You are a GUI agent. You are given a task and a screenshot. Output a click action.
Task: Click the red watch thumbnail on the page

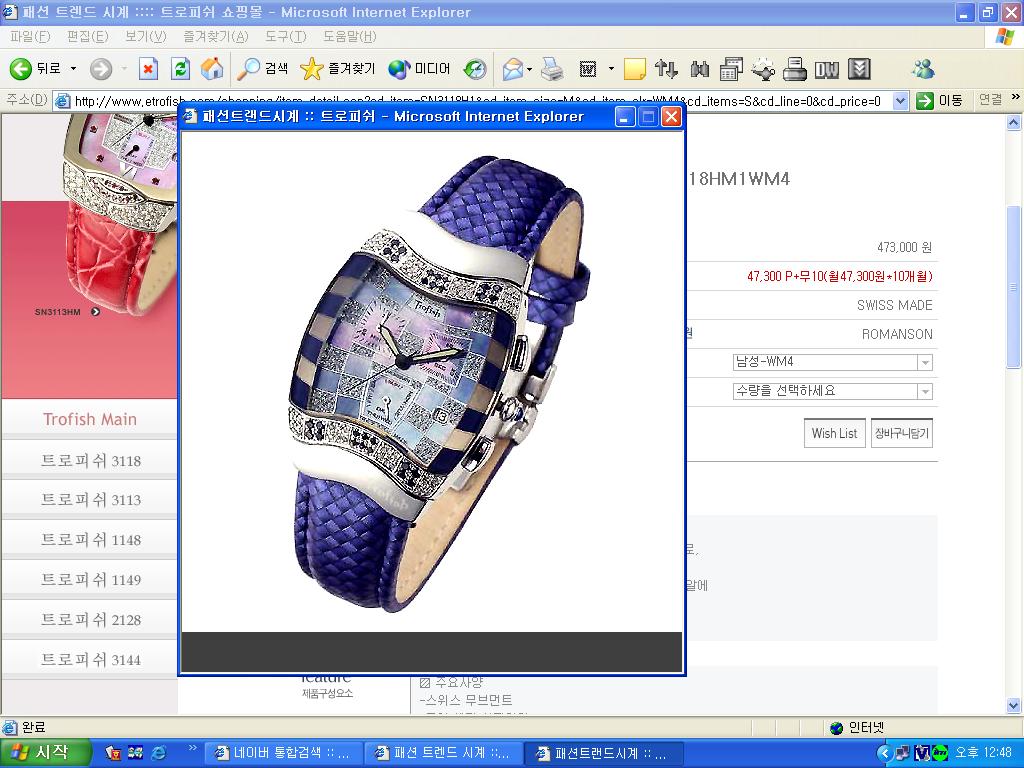[x=119, y=216]
